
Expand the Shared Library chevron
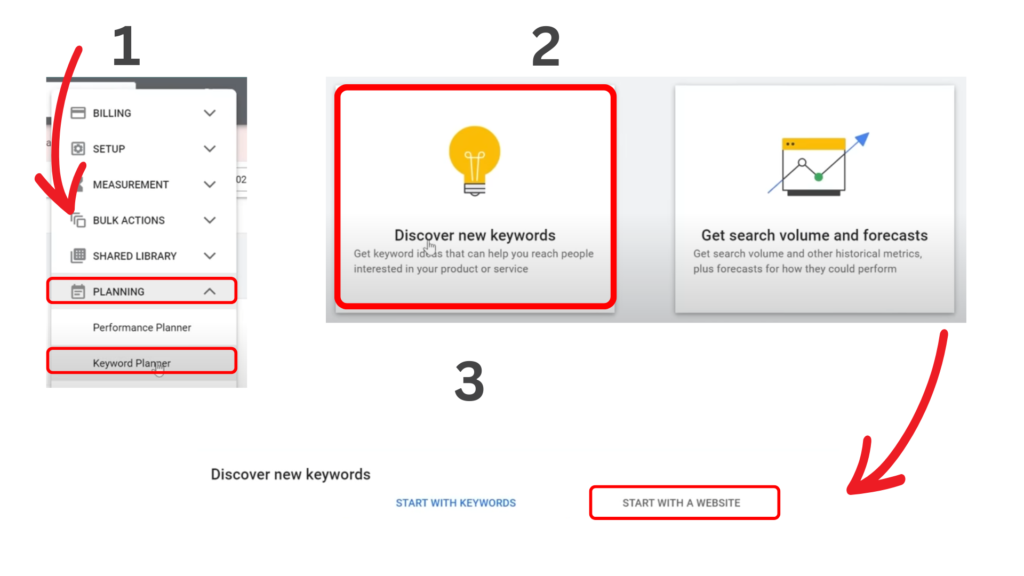210,256
